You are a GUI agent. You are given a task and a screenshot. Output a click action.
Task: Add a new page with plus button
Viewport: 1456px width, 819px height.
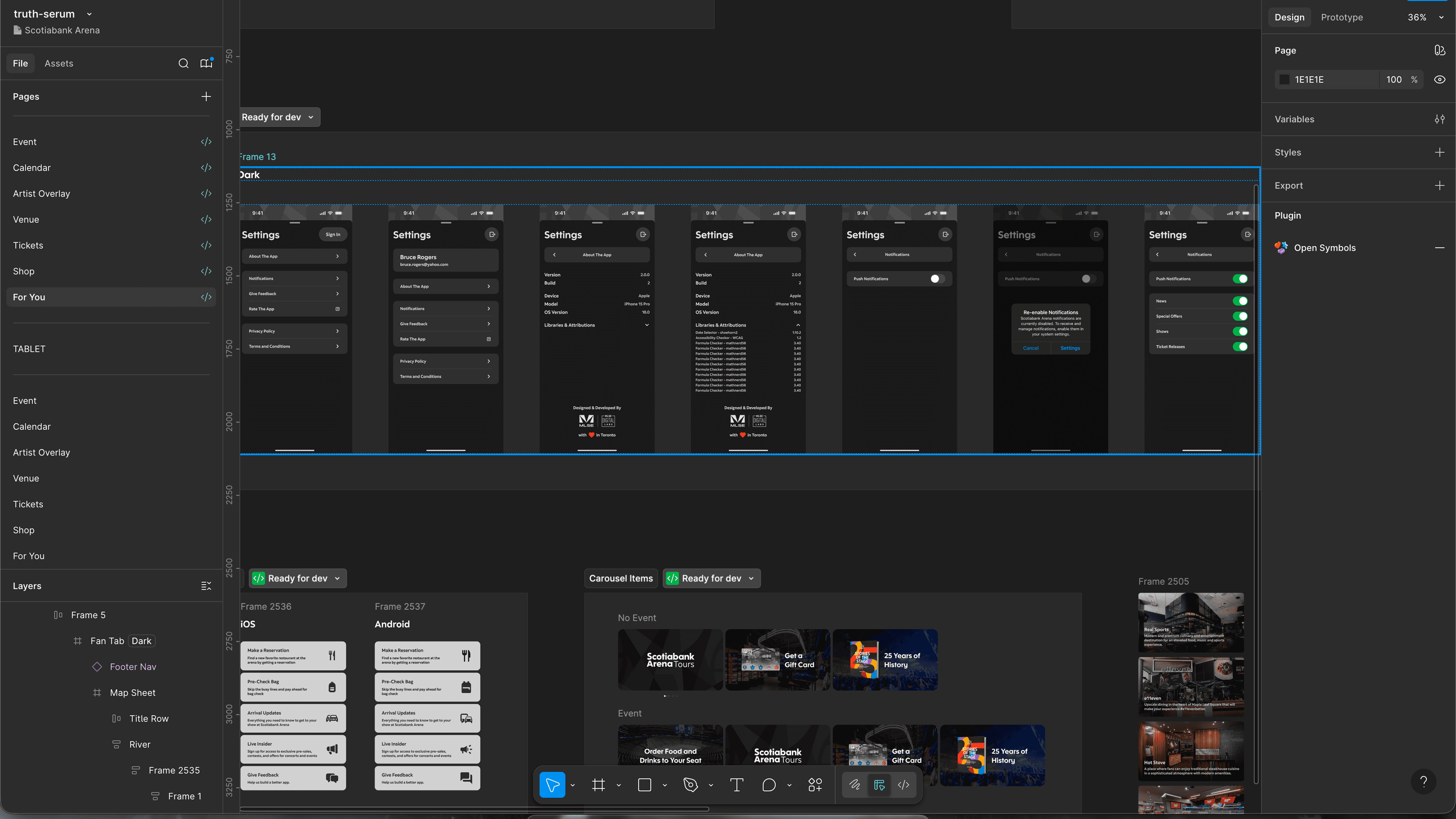[206, 97]
